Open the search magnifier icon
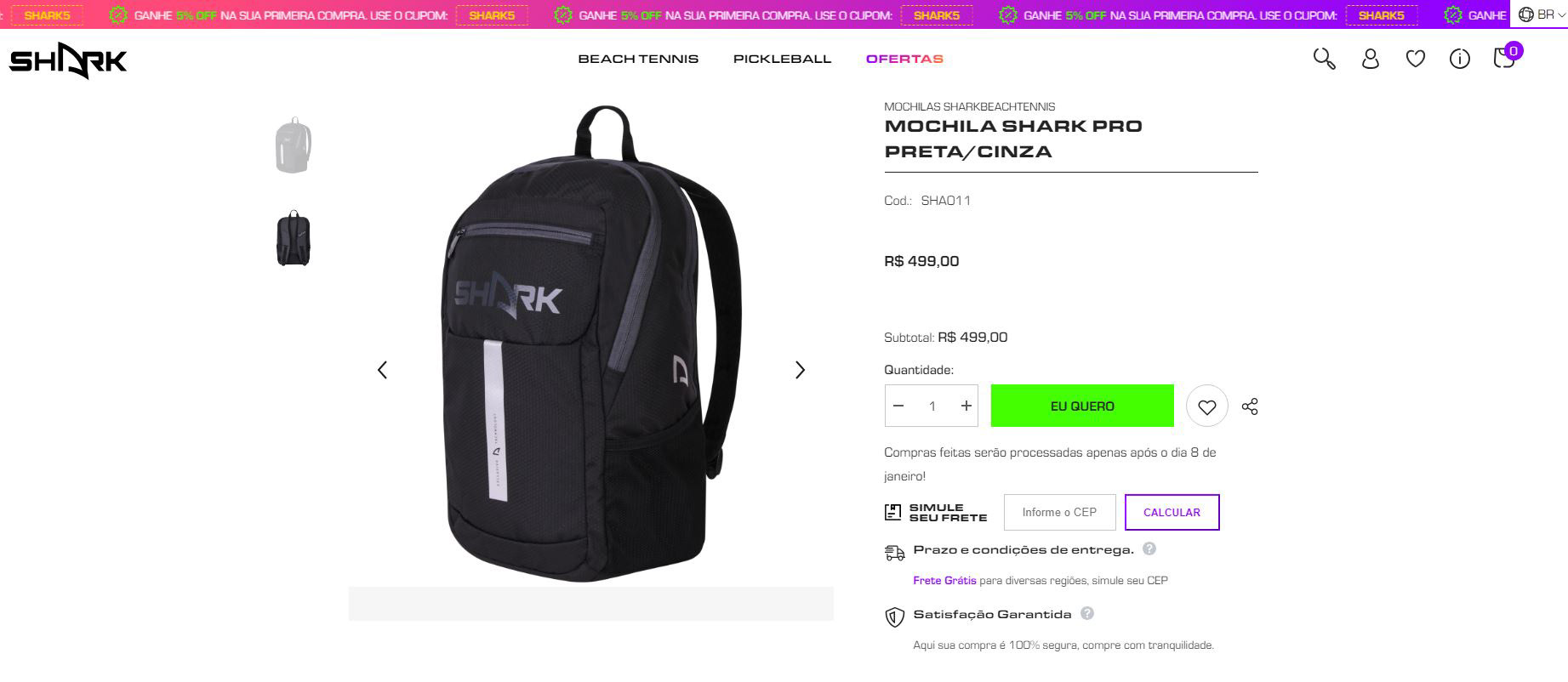This screenshot has width=1568, height=682. coord(1324,59)
